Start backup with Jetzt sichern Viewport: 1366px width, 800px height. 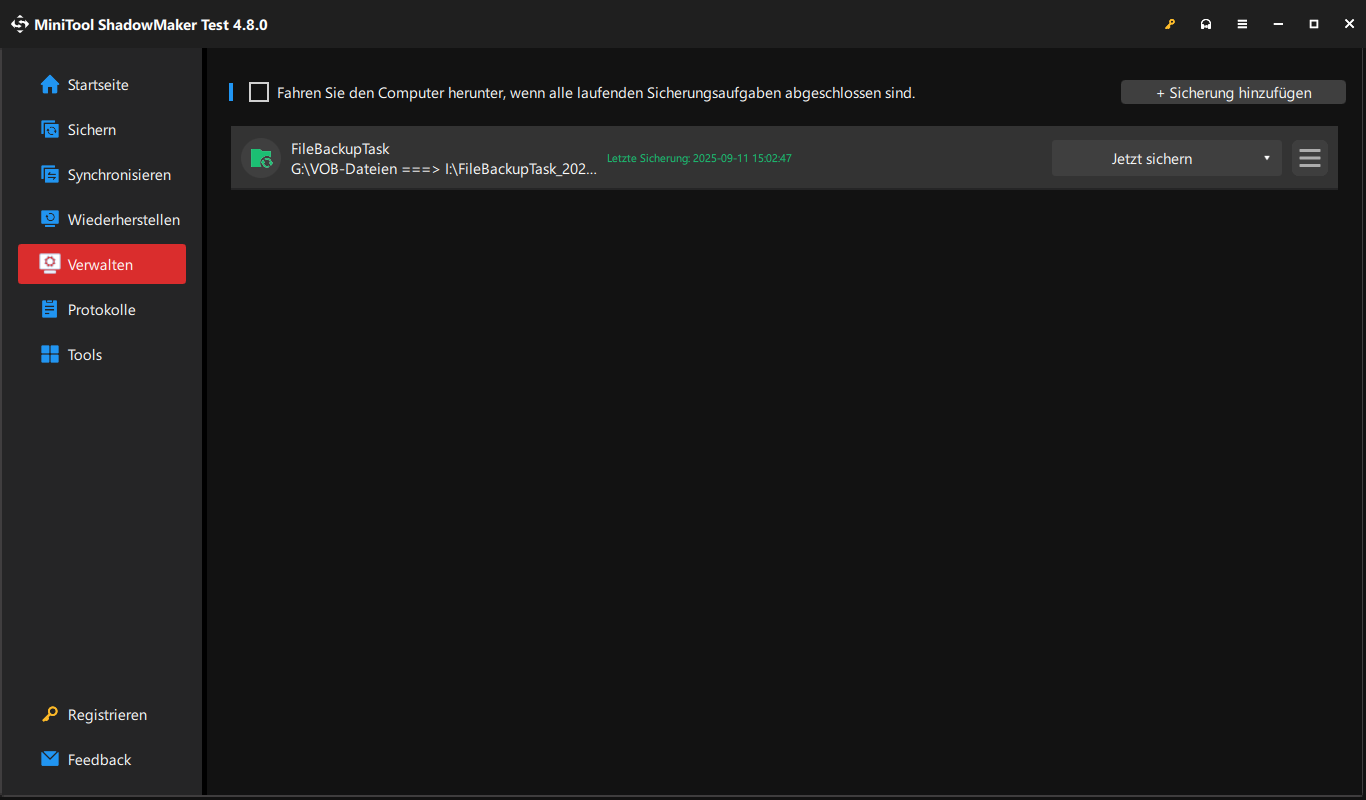tap(1151, 158)
